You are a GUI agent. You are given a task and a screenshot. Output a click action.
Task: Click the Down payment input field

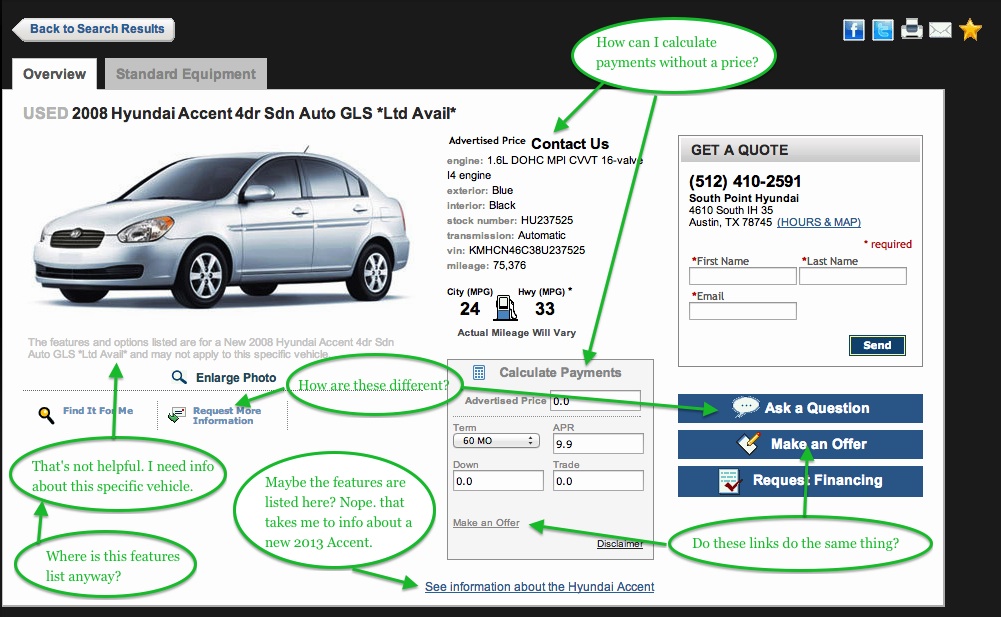[x=498, y=481]
